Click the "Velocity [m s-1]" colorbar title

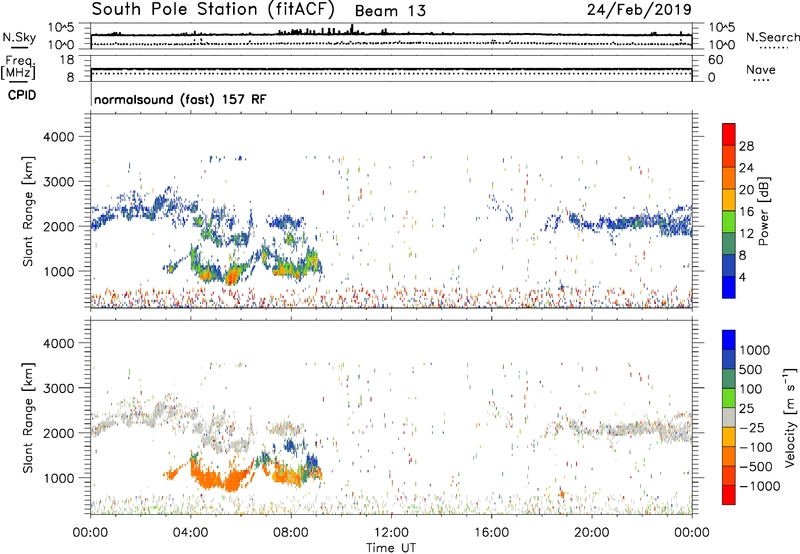(790, 418)
